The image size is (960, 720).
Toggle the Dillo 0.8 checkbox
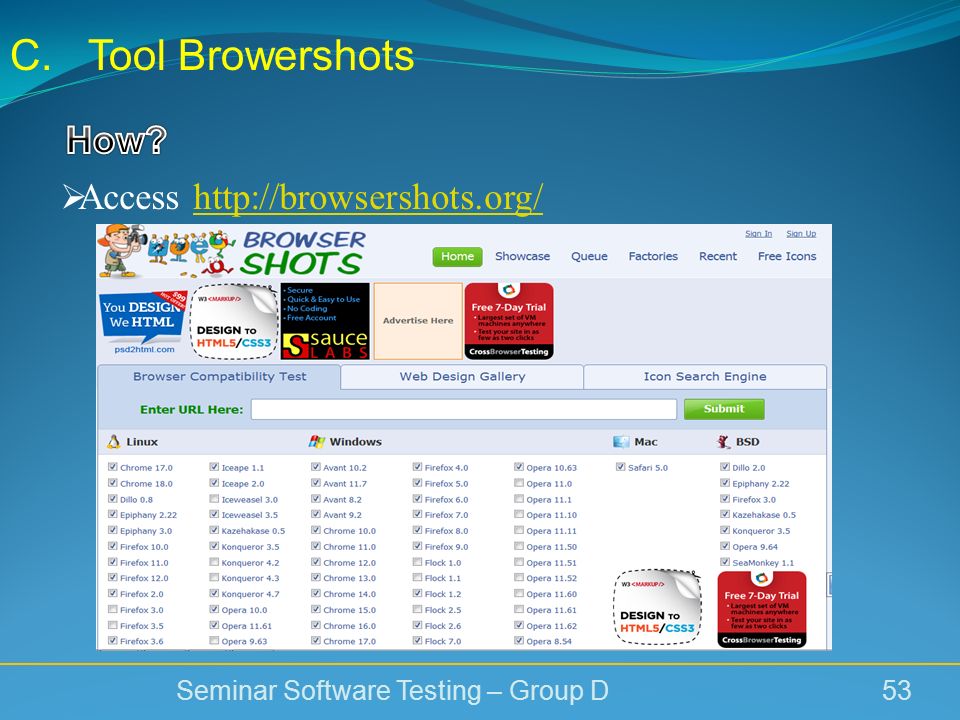pos(113,499)
